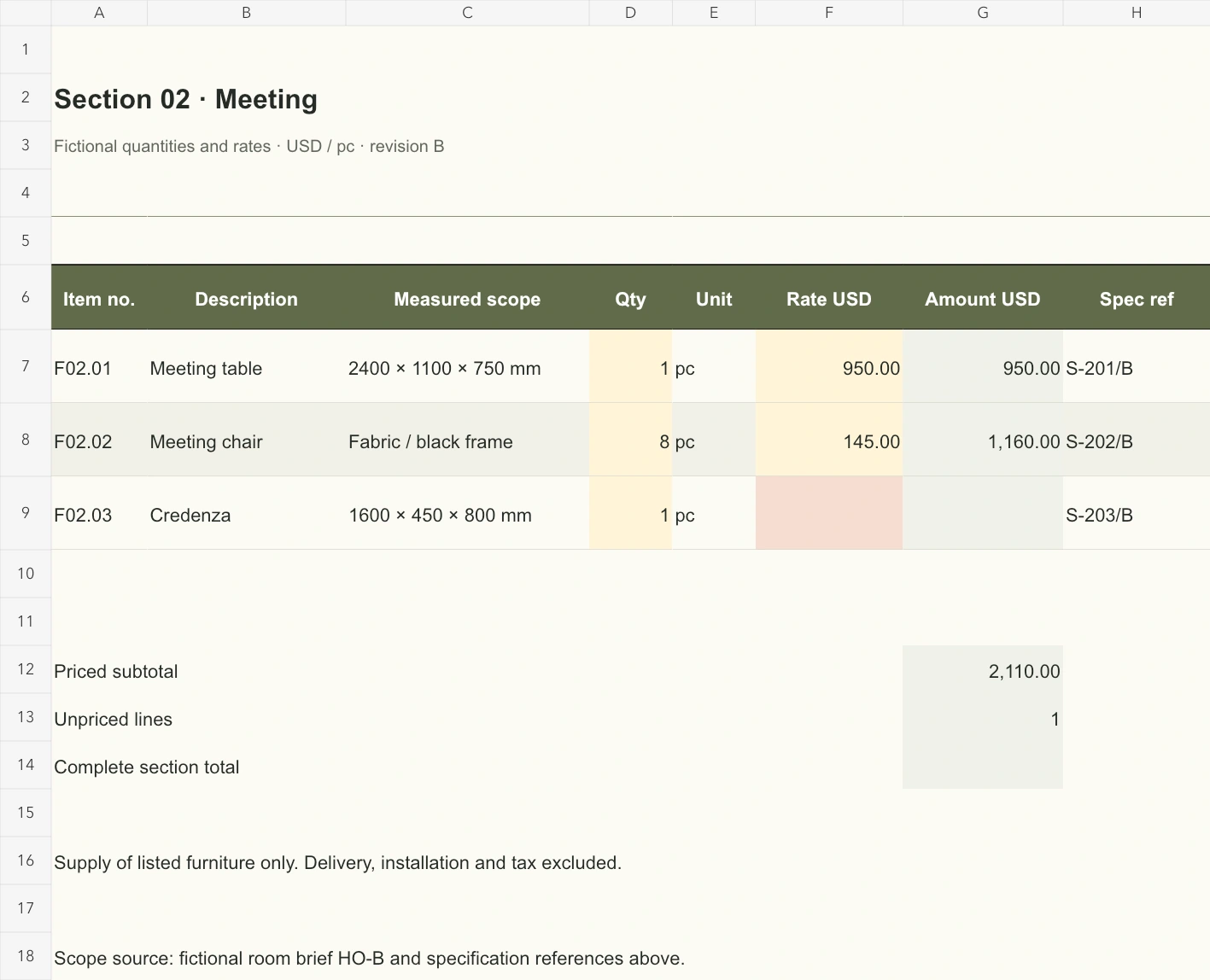Select the amount cell 1,160.00

pos(983,440)
